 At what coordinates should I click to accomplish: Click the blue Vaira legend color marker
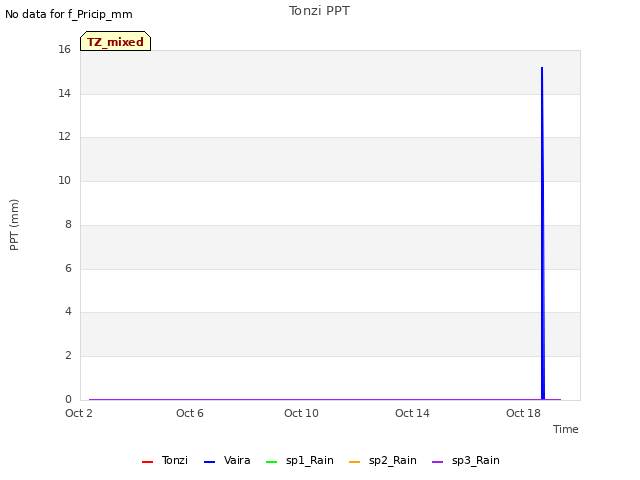[209, 462]
